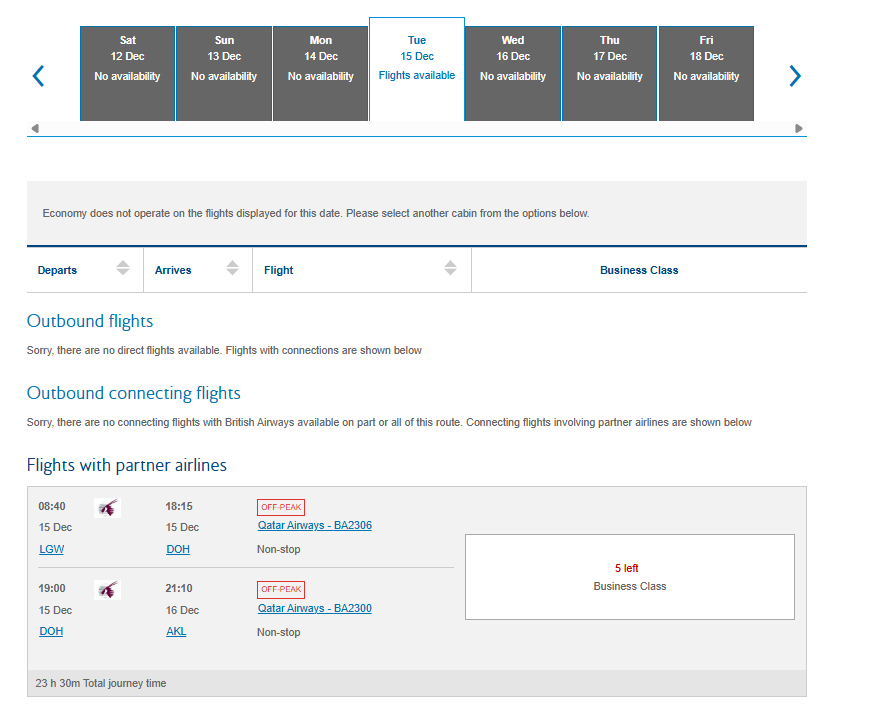This screenshot has width=882, height=717.
Task: Sort by Flight column arrows
Action: (x=450, y=268)
